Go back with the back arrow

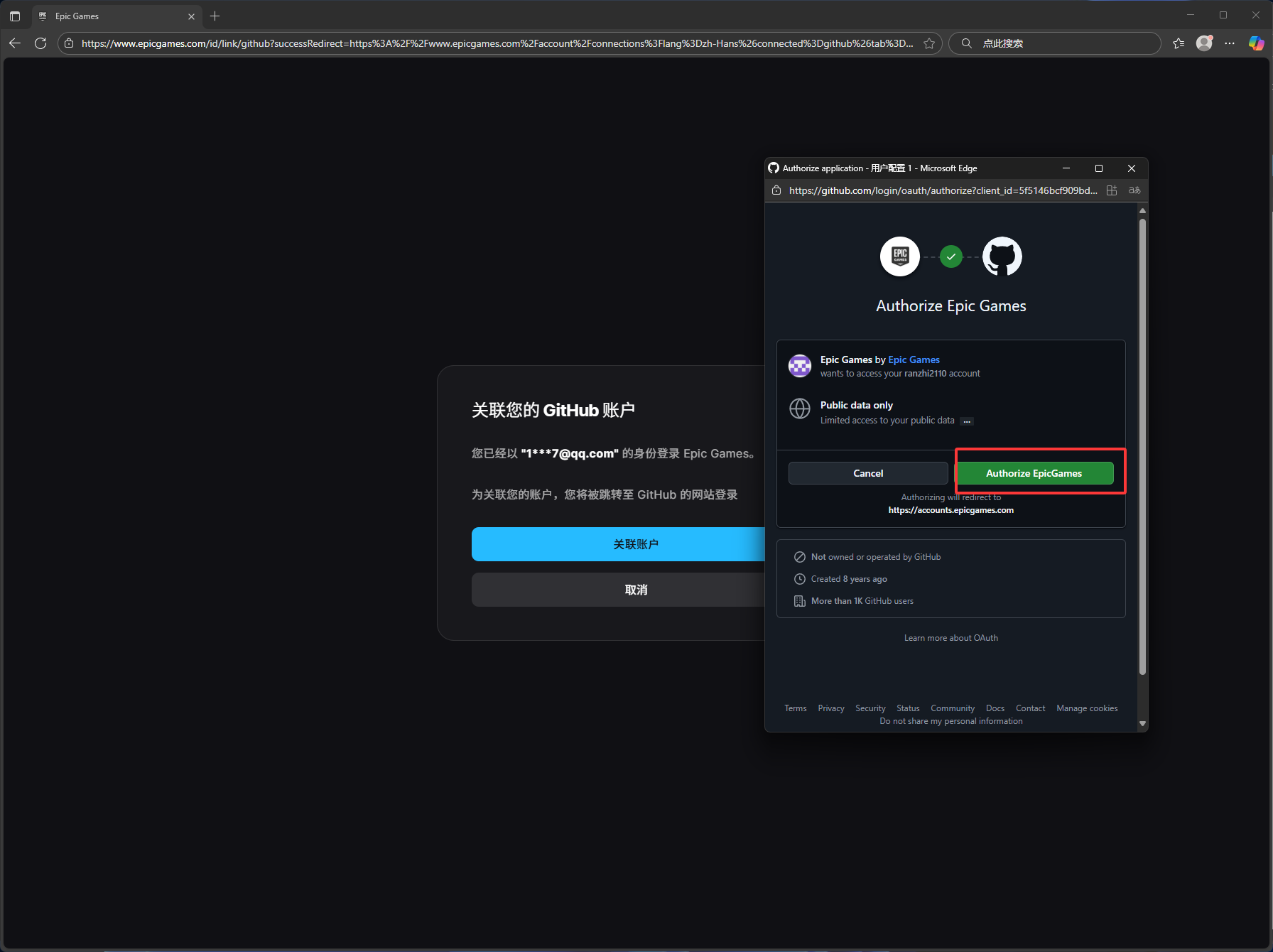click(15, 43)
